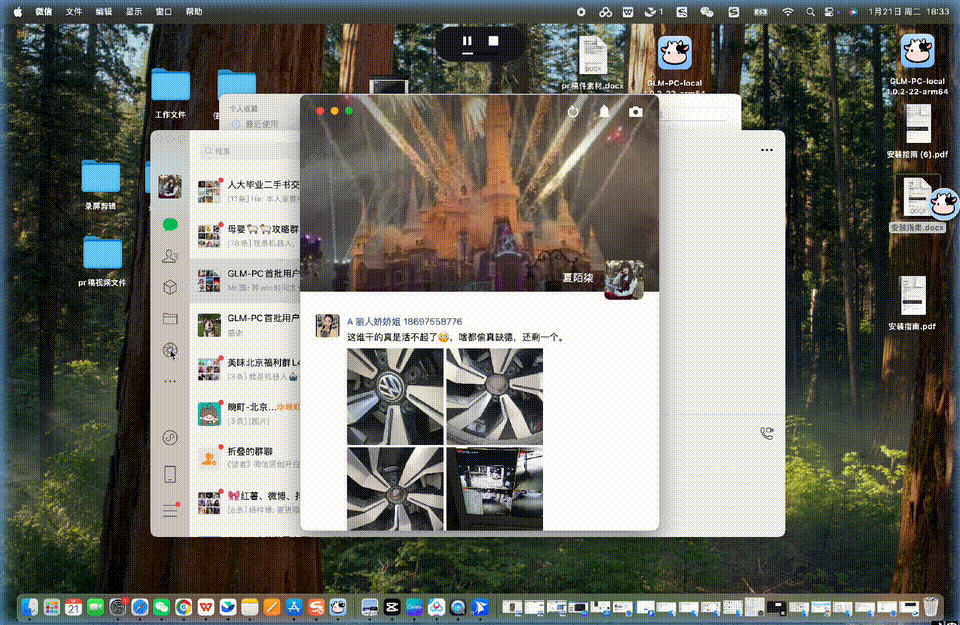Pause the screen recording
Screen dimensions: 960x625
(467, 41)
